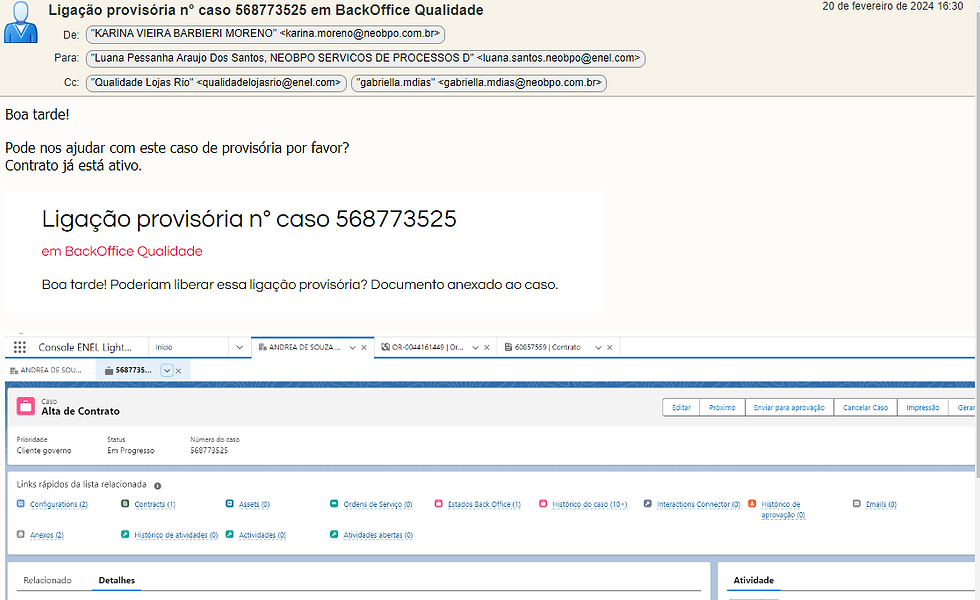Click the Anexos icon

pyautogui.click(x=21, y=534)
